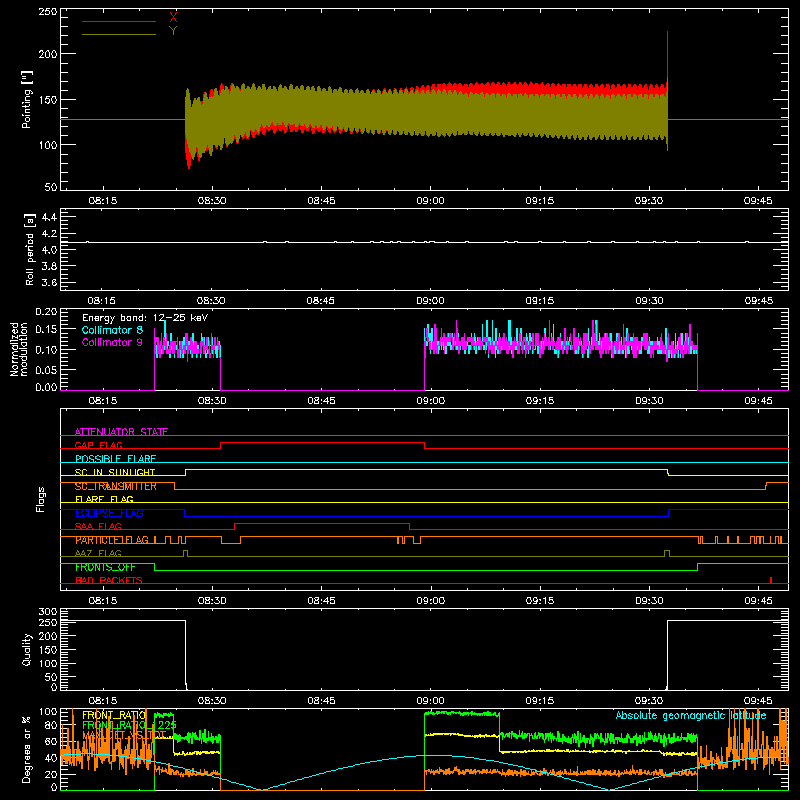Image resolution: width=800 pixels, height=800 pixels.
Task: Click the 200 tick on the Pointing axis
Action: click(48, 54)
